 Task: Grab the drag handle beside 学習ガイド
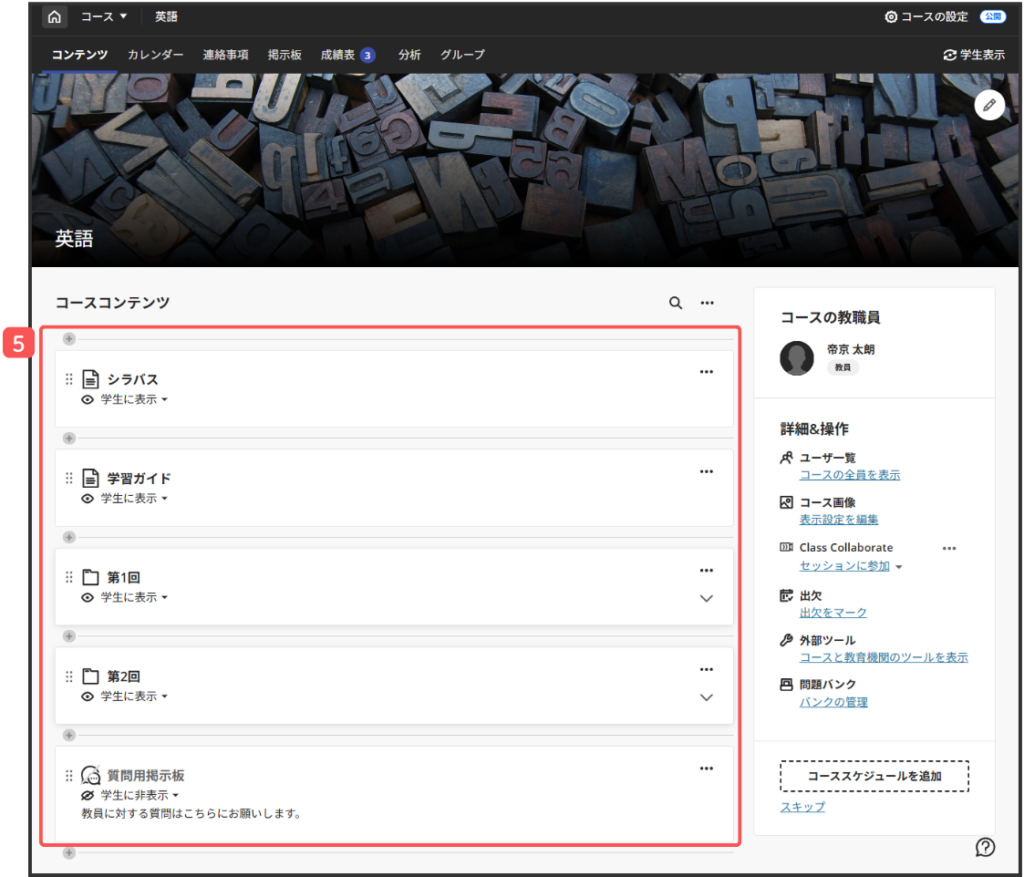(x=69, y=478)
